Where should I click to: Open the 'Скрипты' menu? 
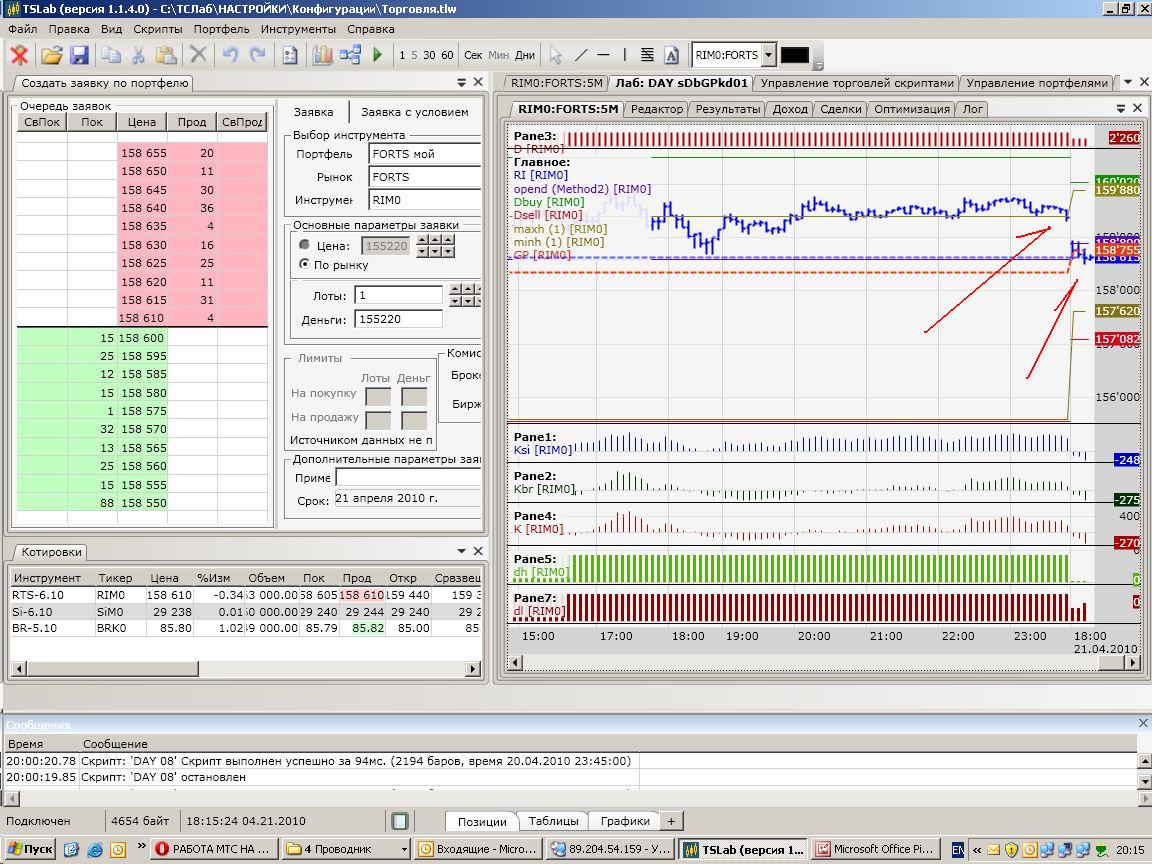[157, 29]
